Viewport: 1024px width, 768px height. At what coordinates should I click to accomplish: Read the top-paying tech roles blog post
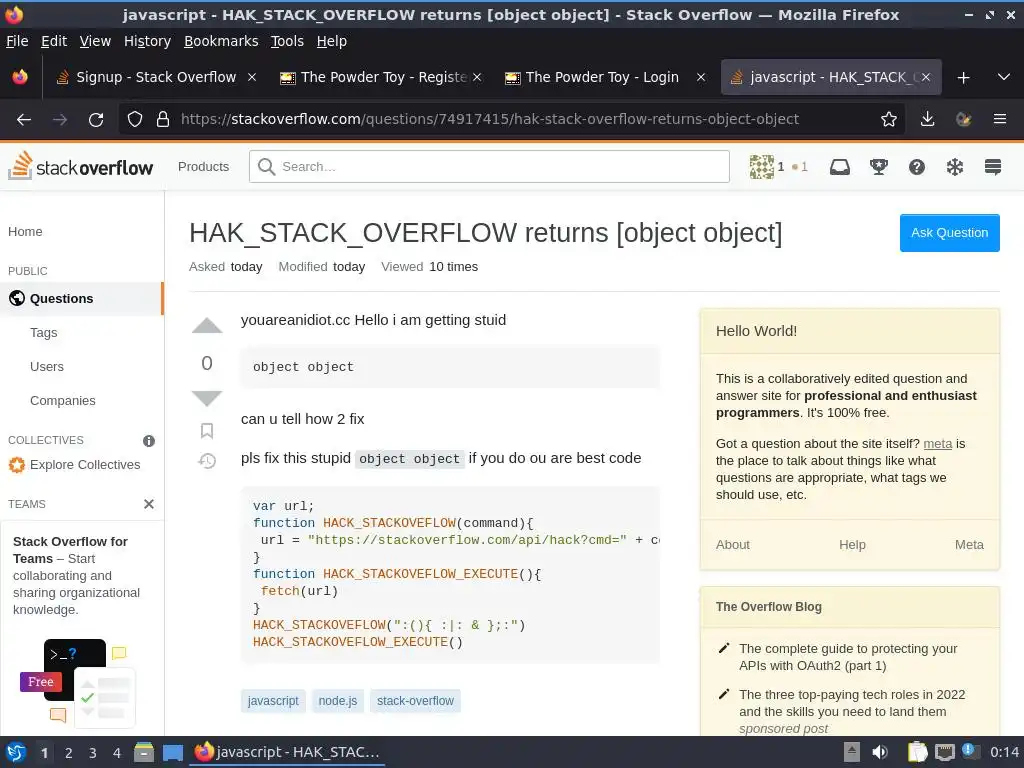point(852,703)
